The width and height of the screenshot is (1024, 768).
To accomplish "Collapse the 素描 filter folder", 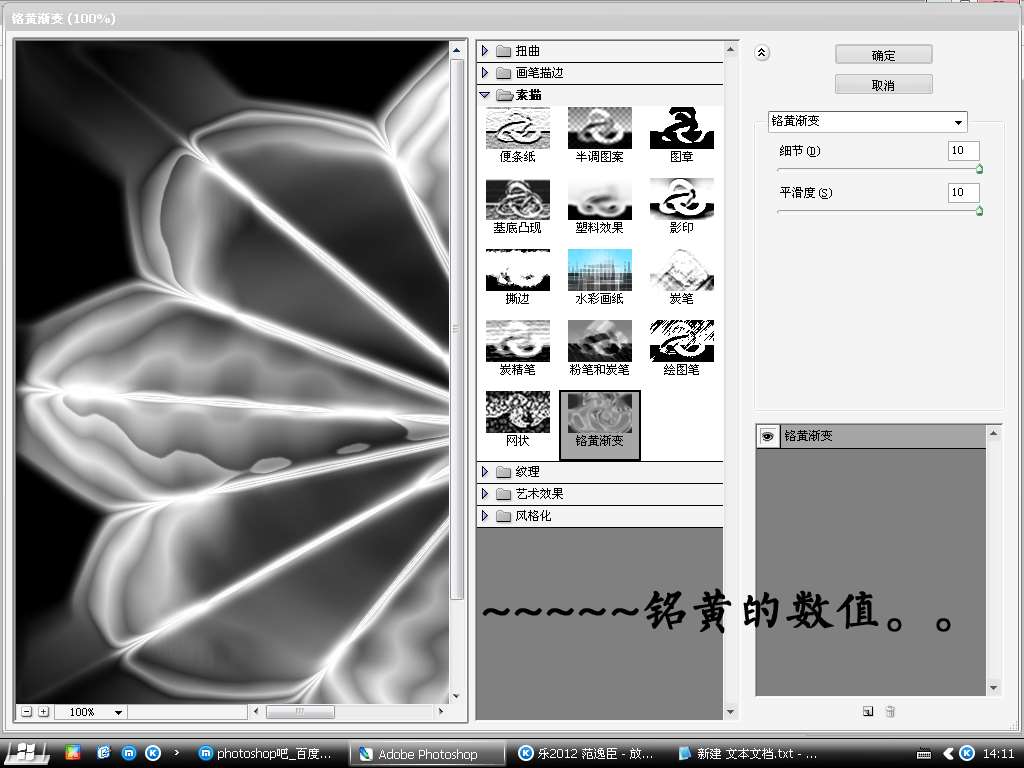I will (486, 95).
